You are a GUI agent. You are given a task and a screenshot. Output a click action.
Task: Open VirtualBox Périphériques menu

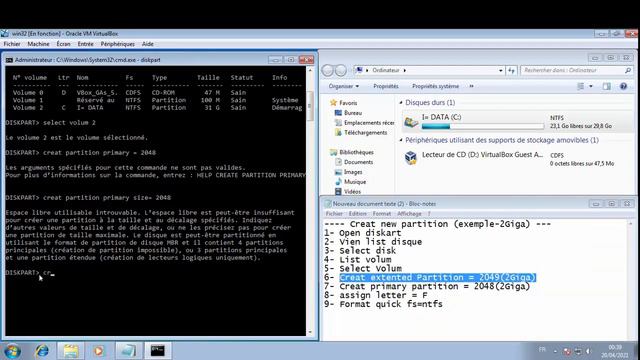[118, 44]
